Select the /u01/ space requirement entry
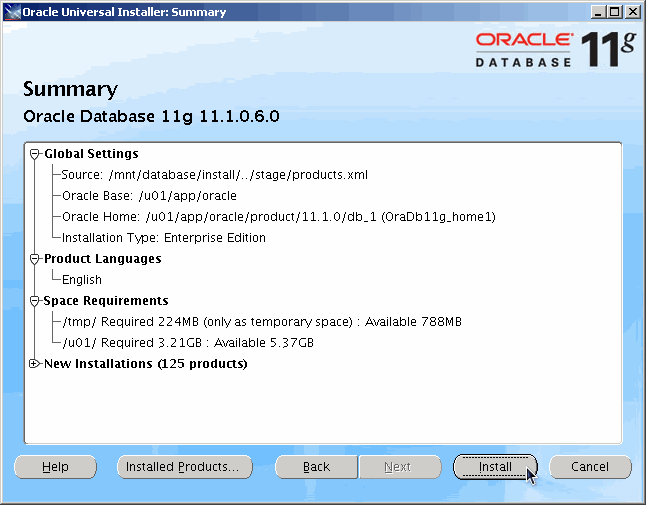Viewport: 646px width, 505px height. point(188,343)
